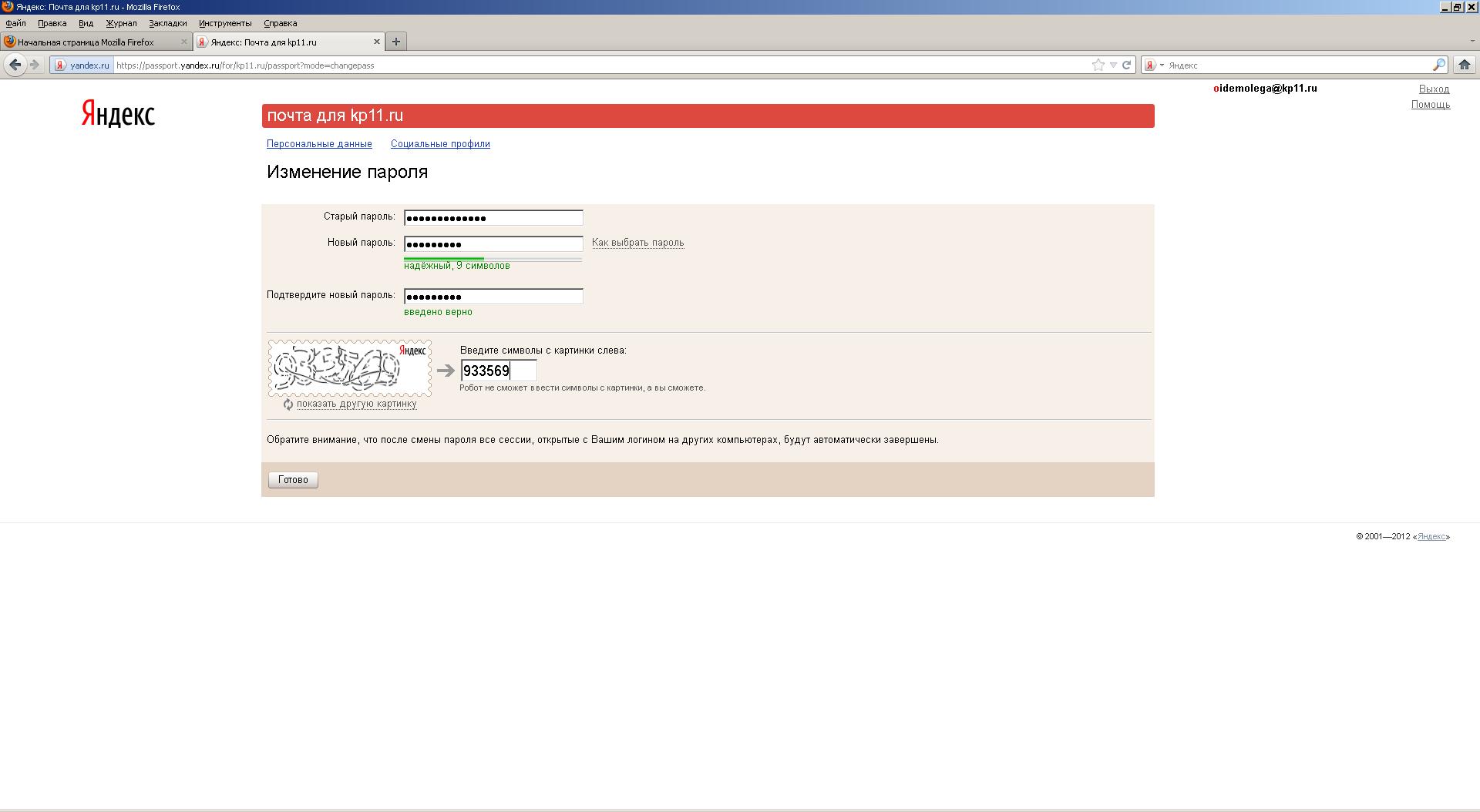
Task: Open a new tab with plus button
Action: point(396,42)
